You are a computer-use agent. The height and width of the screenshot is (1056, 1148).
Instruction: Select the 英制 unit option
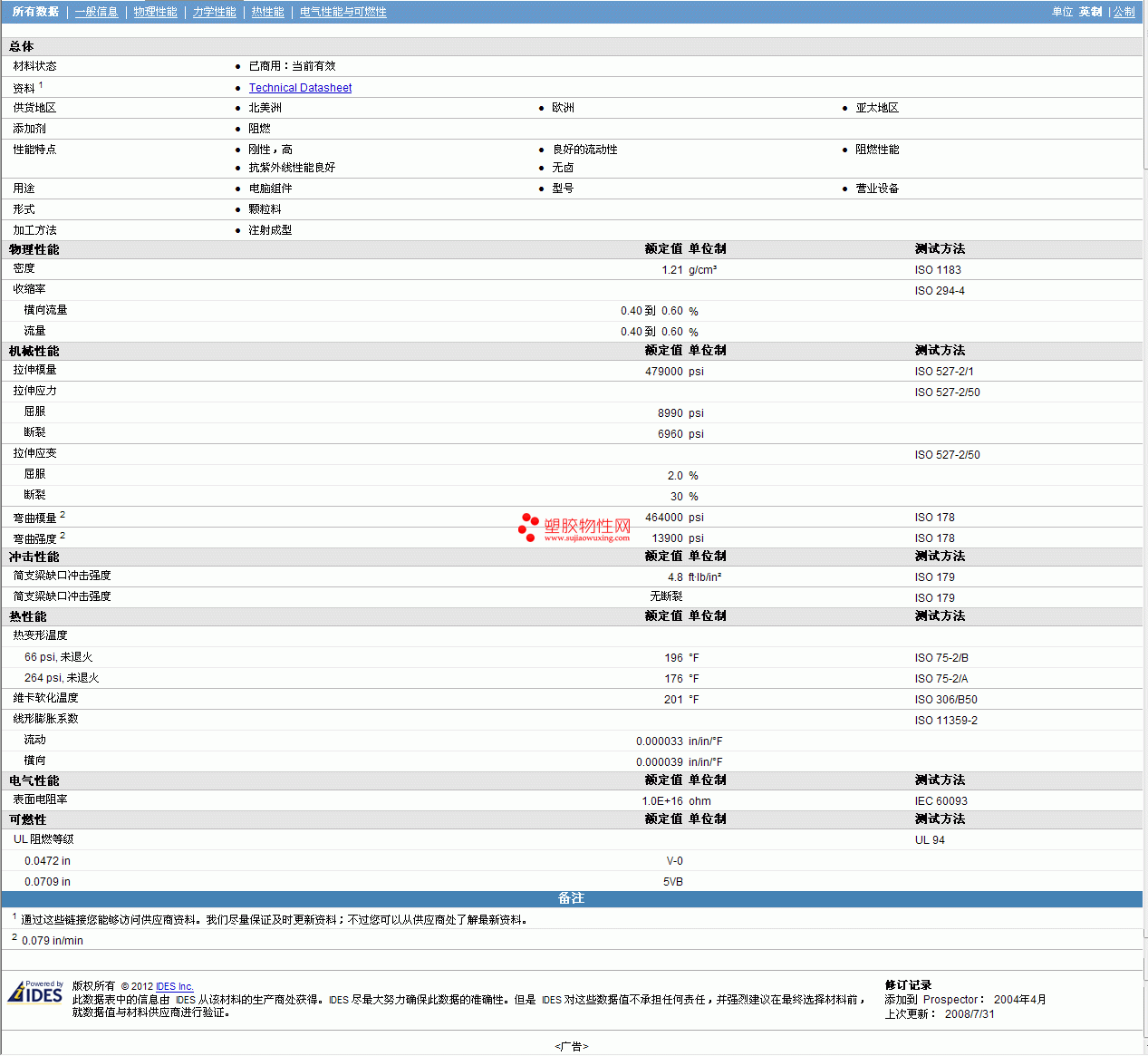pos(1090,12)
